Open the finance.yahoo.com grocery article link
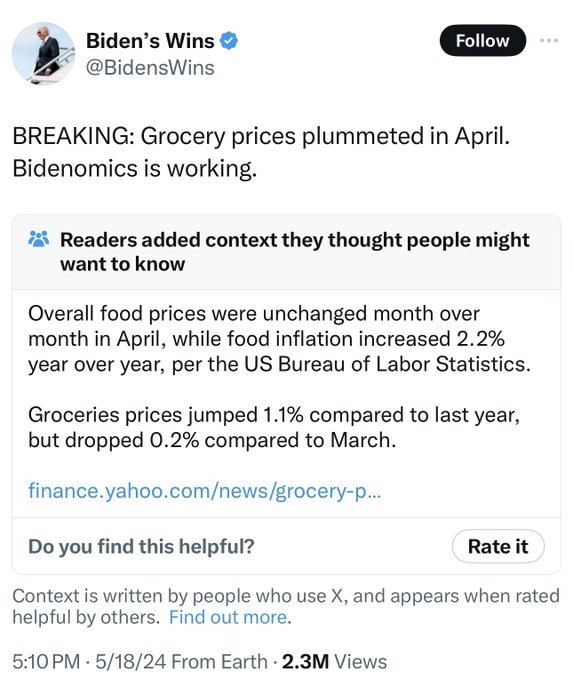The image size is (573, 680). (204, 491)
